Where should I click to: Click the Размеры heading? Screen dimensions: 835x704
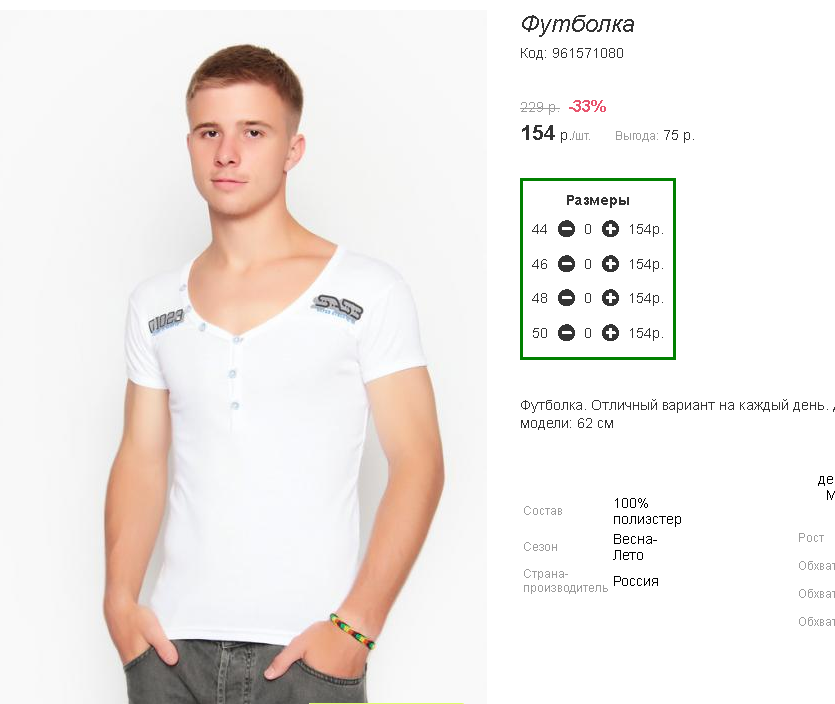[597, 200]
